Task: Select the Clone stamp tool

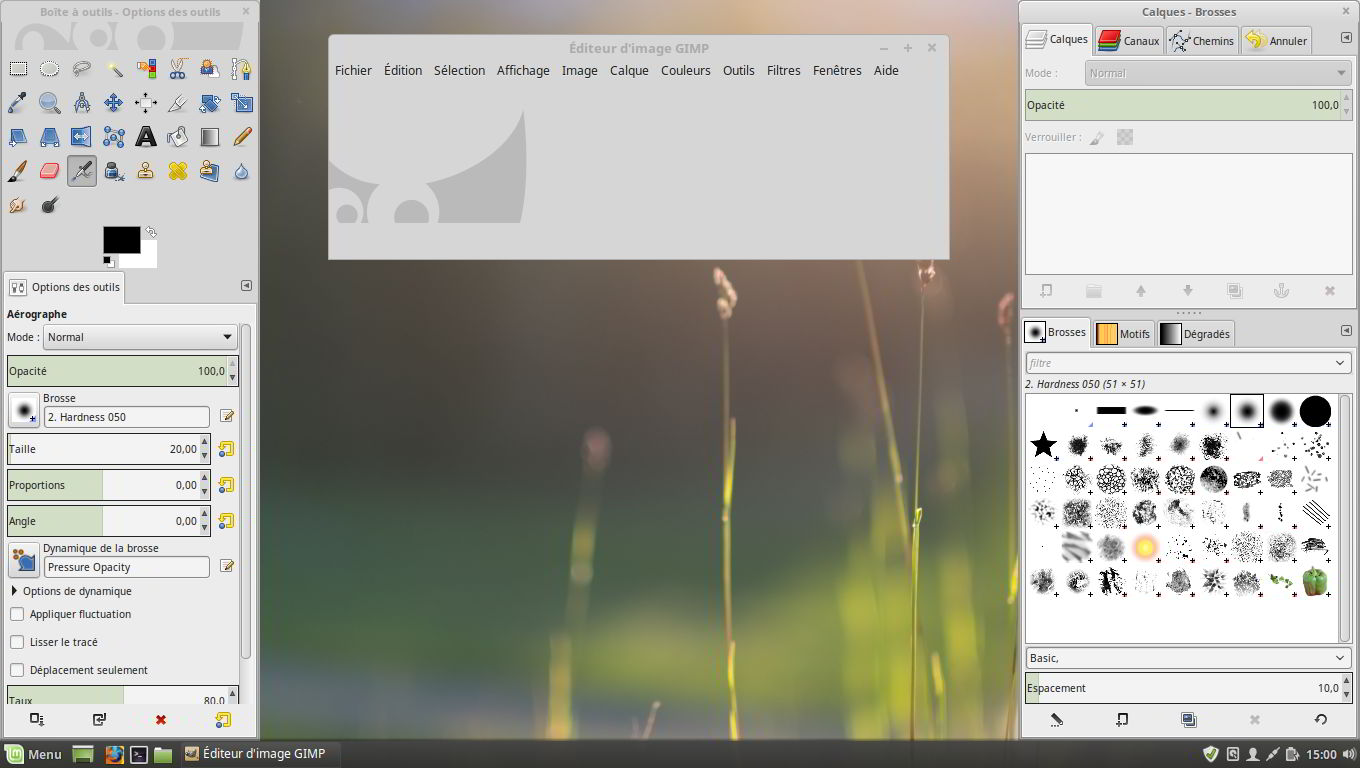Action: pos(146,171)
